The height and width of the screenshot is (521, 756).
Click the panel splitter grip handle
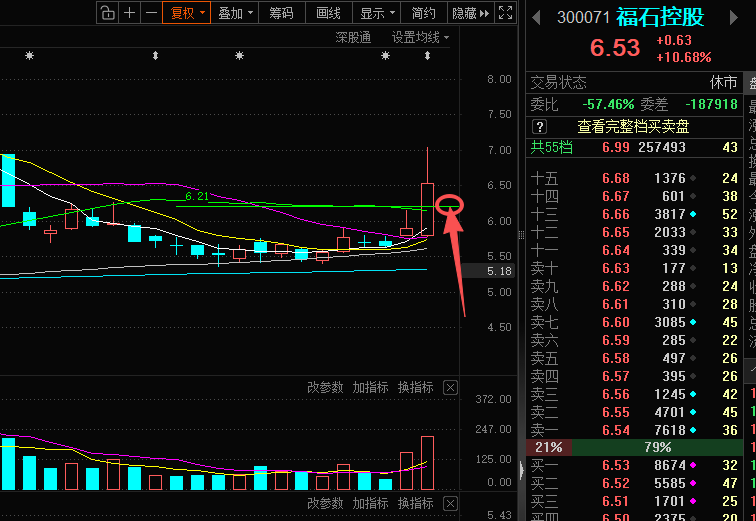[x=521, y=235]
